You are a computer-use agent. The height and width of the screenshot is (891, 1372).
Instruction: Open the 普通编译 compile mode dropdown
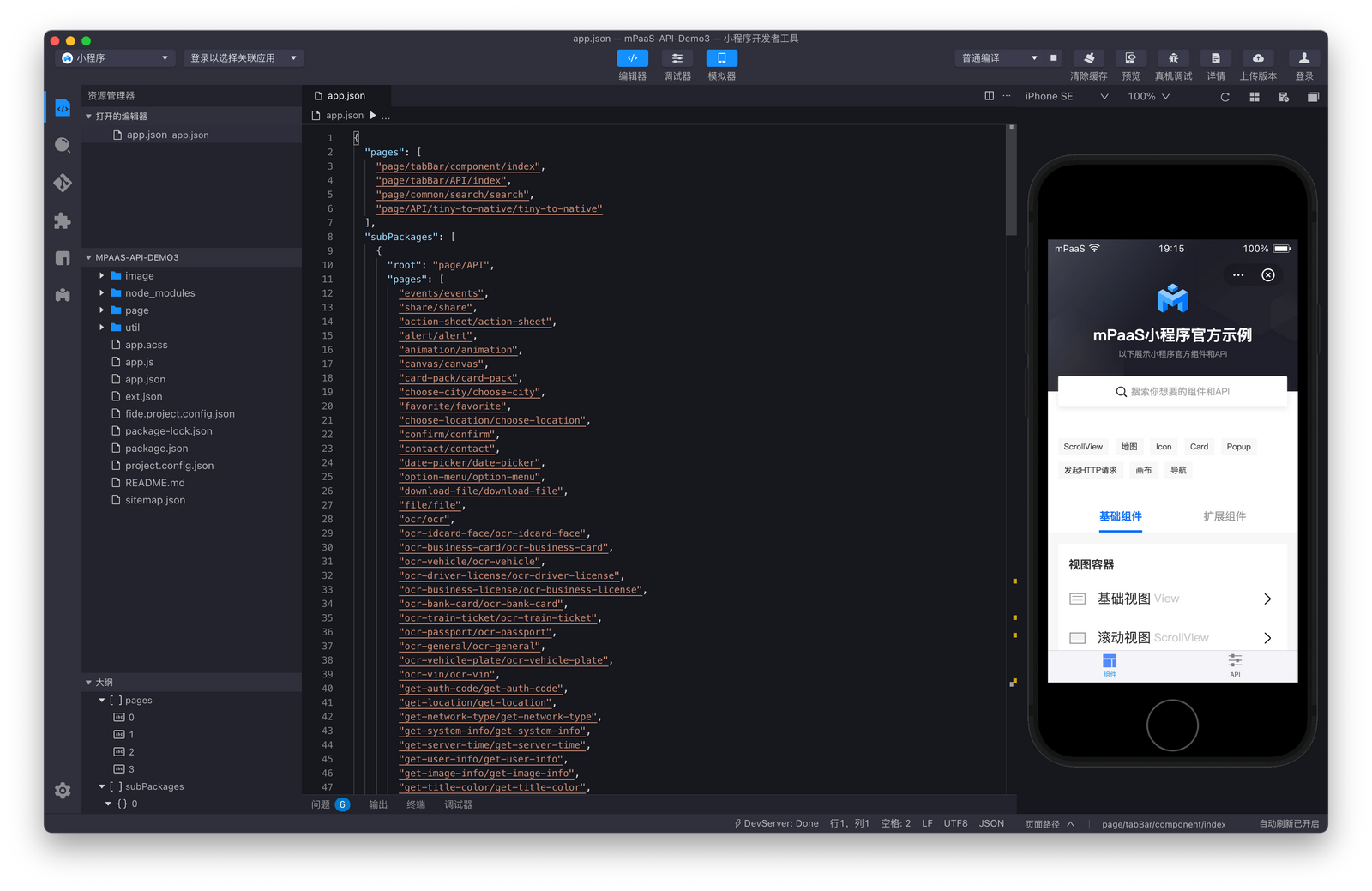tap(999, 58)
